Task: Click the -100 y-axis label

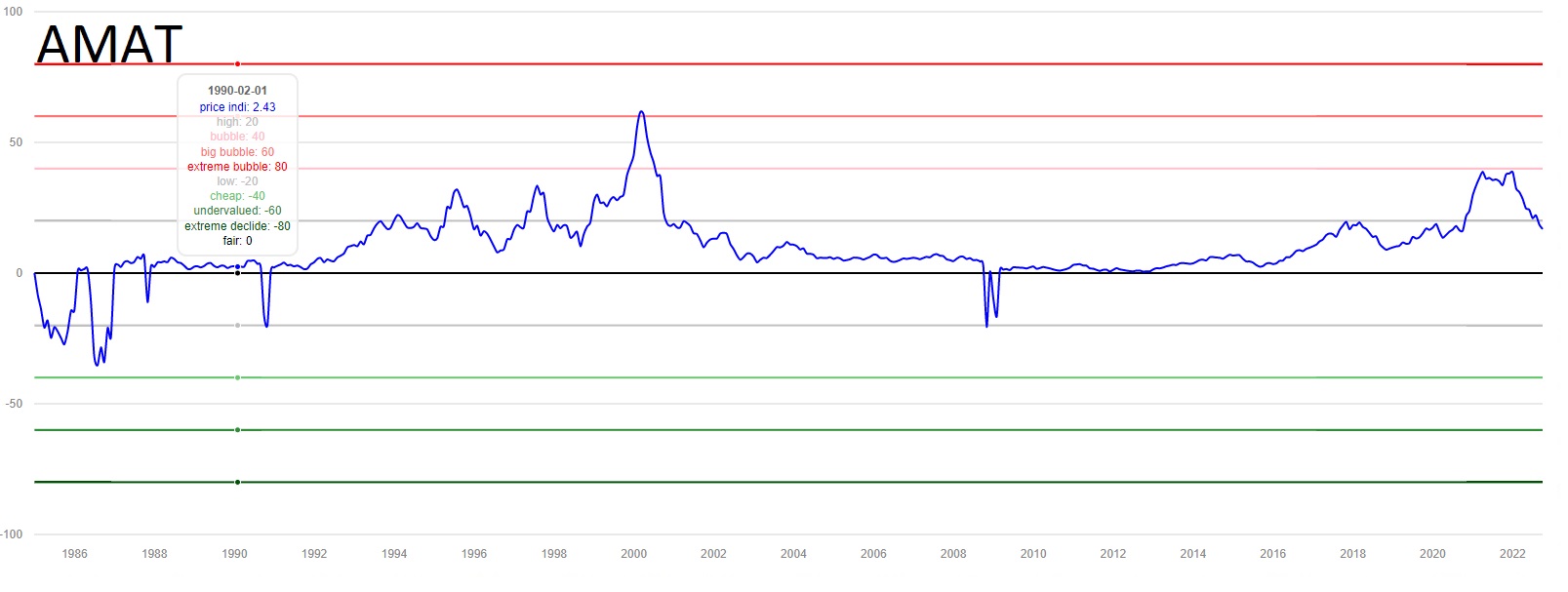Action: click(12, 534)
